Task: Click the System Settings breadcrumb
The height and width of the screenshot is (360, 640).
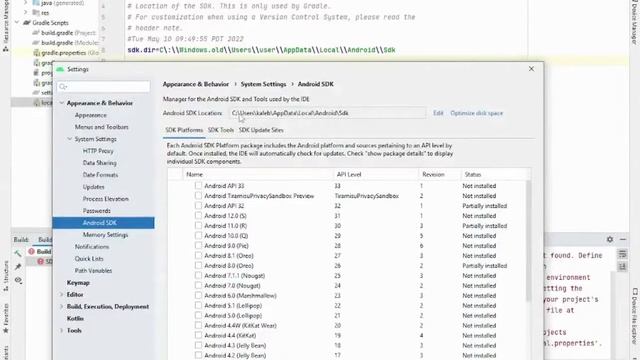Action: tap(263, 84)
